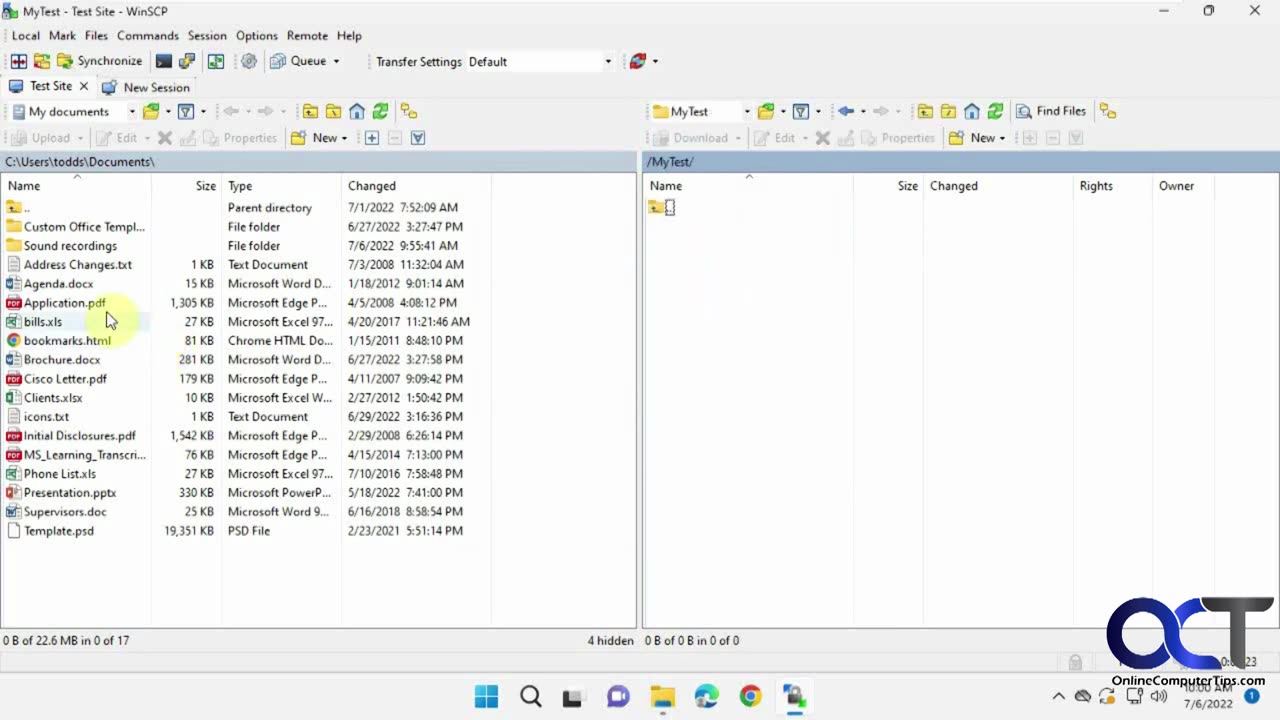Go to remote root directory icon
The width and height of the screenshot is (1280, 720).
point(949,111)
